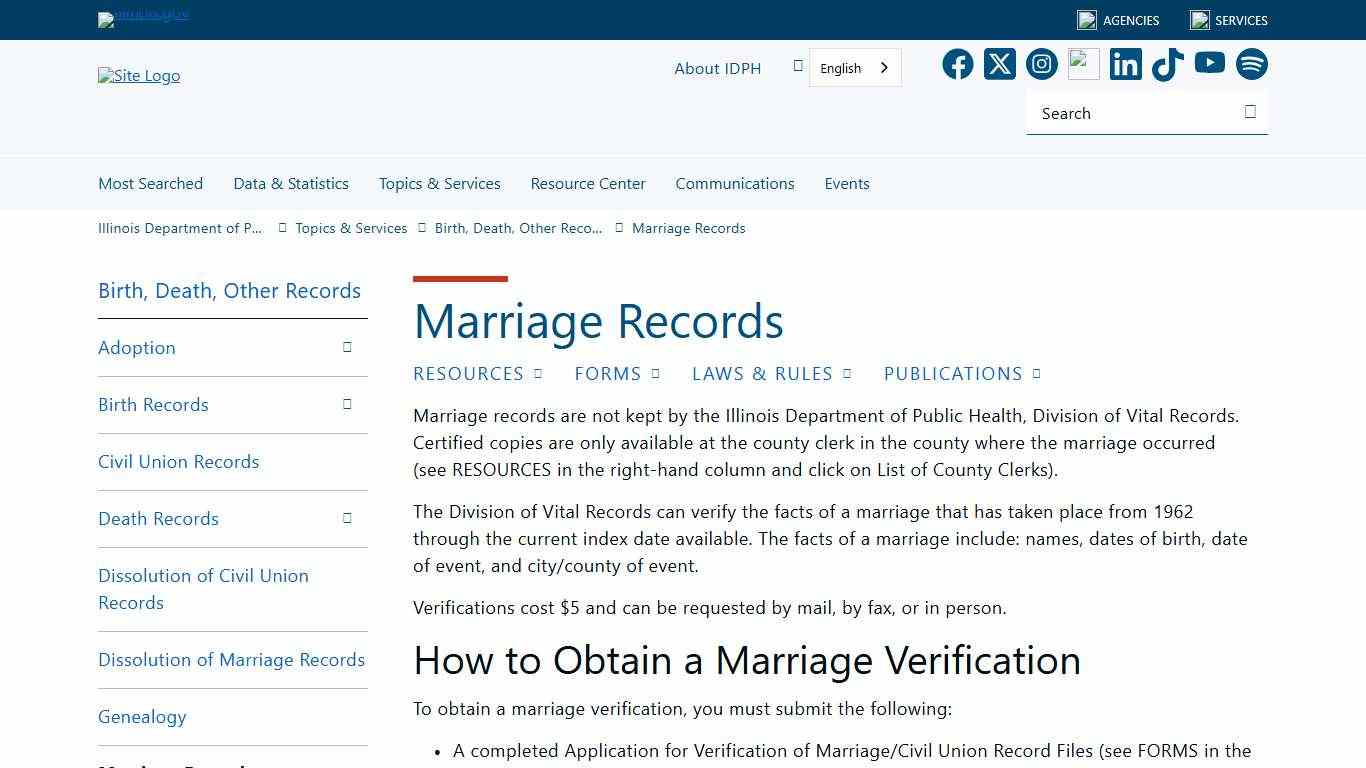Select the Resource Center menu item
The height and width of the screenshot is (768, 1366).
[x=588, y=183]
